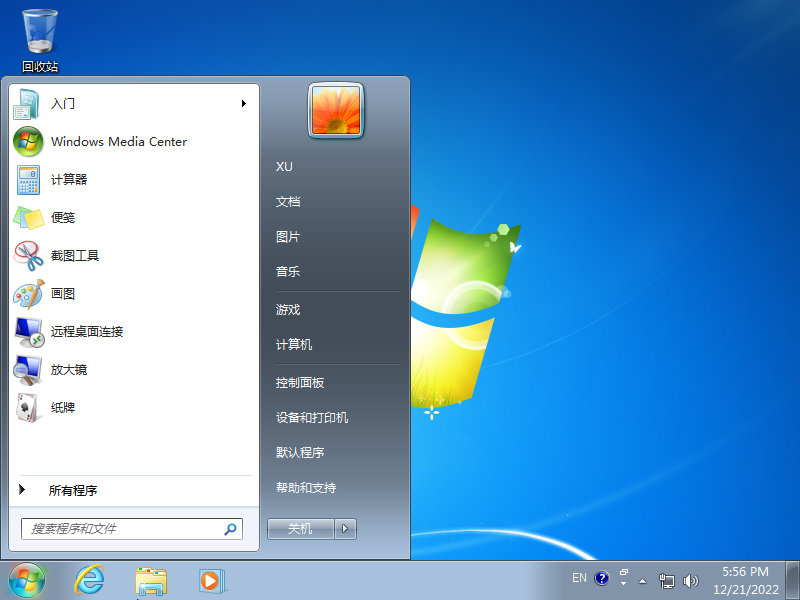Open the shutdown options arrow beside 关机
This screenshot has width=800, height=600.
click(345, 528)
